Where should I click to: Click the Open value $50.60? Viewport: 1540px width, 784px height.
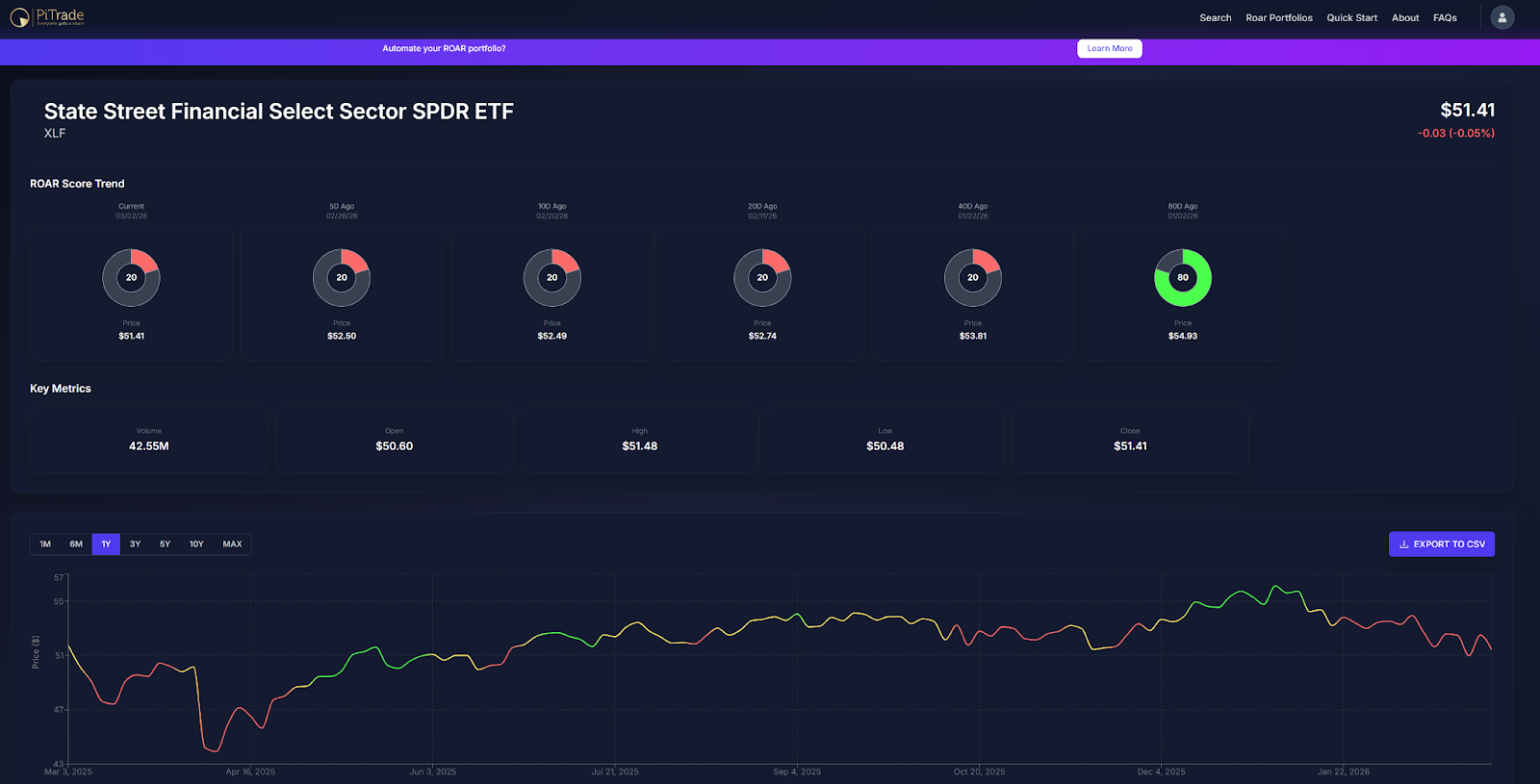coord(395,446)
